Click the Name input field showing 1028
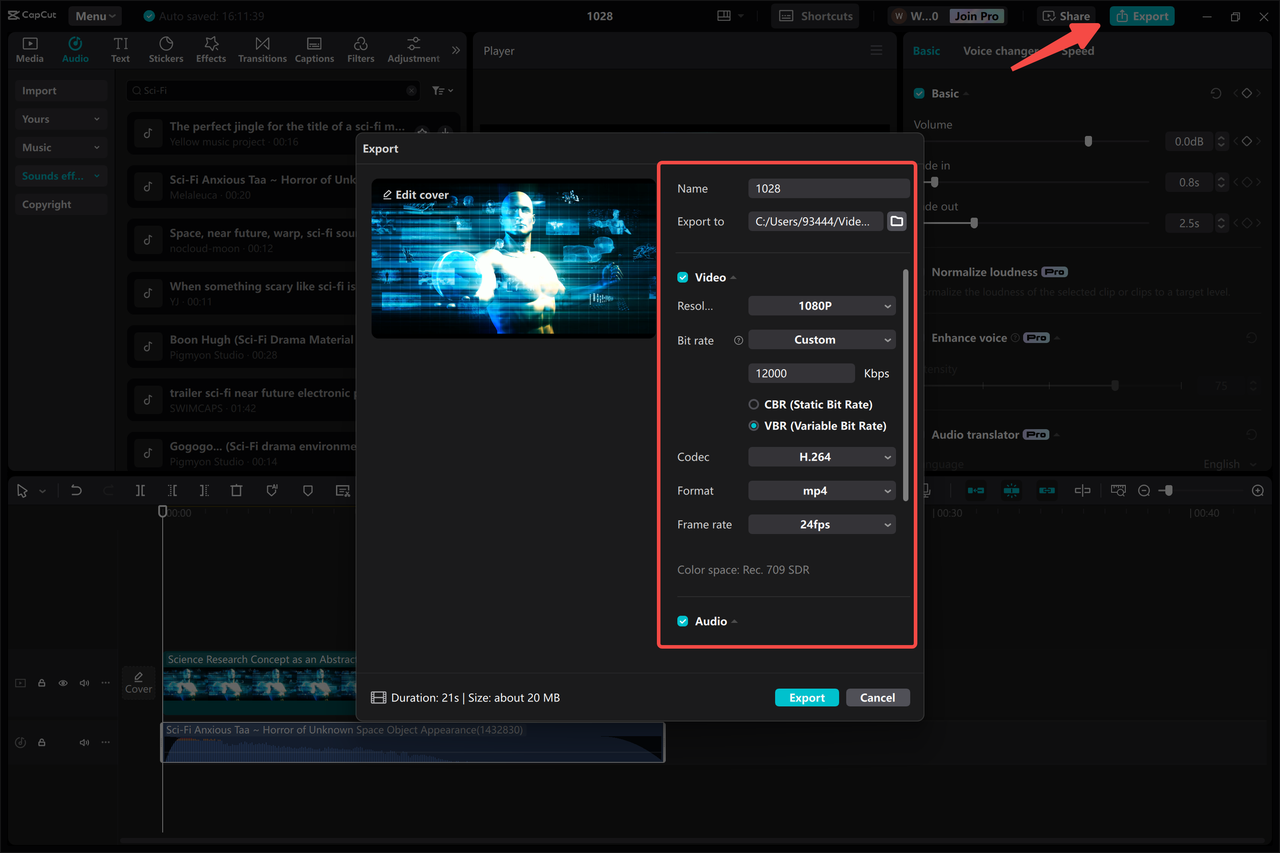Screen dimensions: 1280x853 click(829, 188)
